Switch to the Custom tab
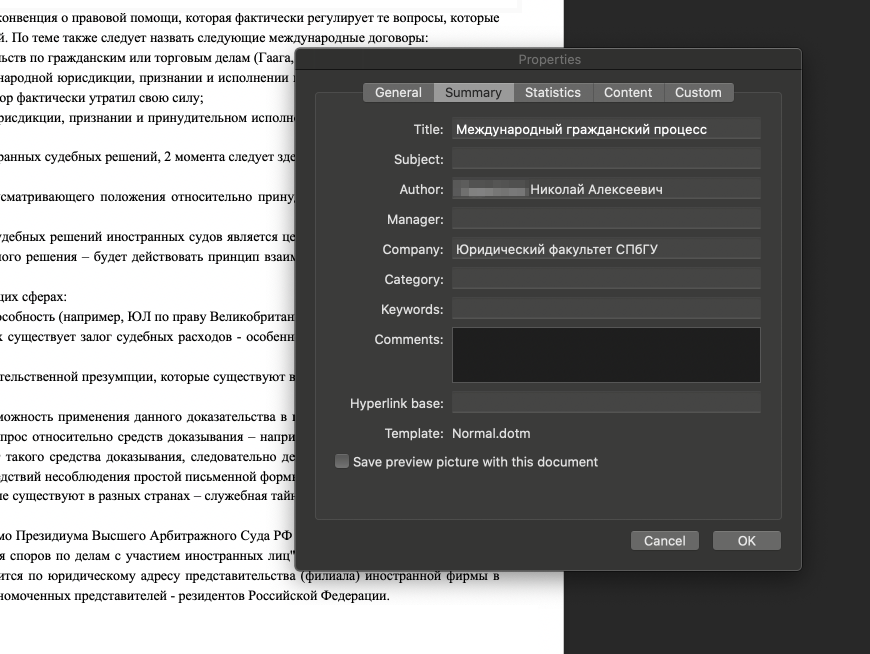Image resolution: width=870 pixels, height=654 pixels. point(698,93)
